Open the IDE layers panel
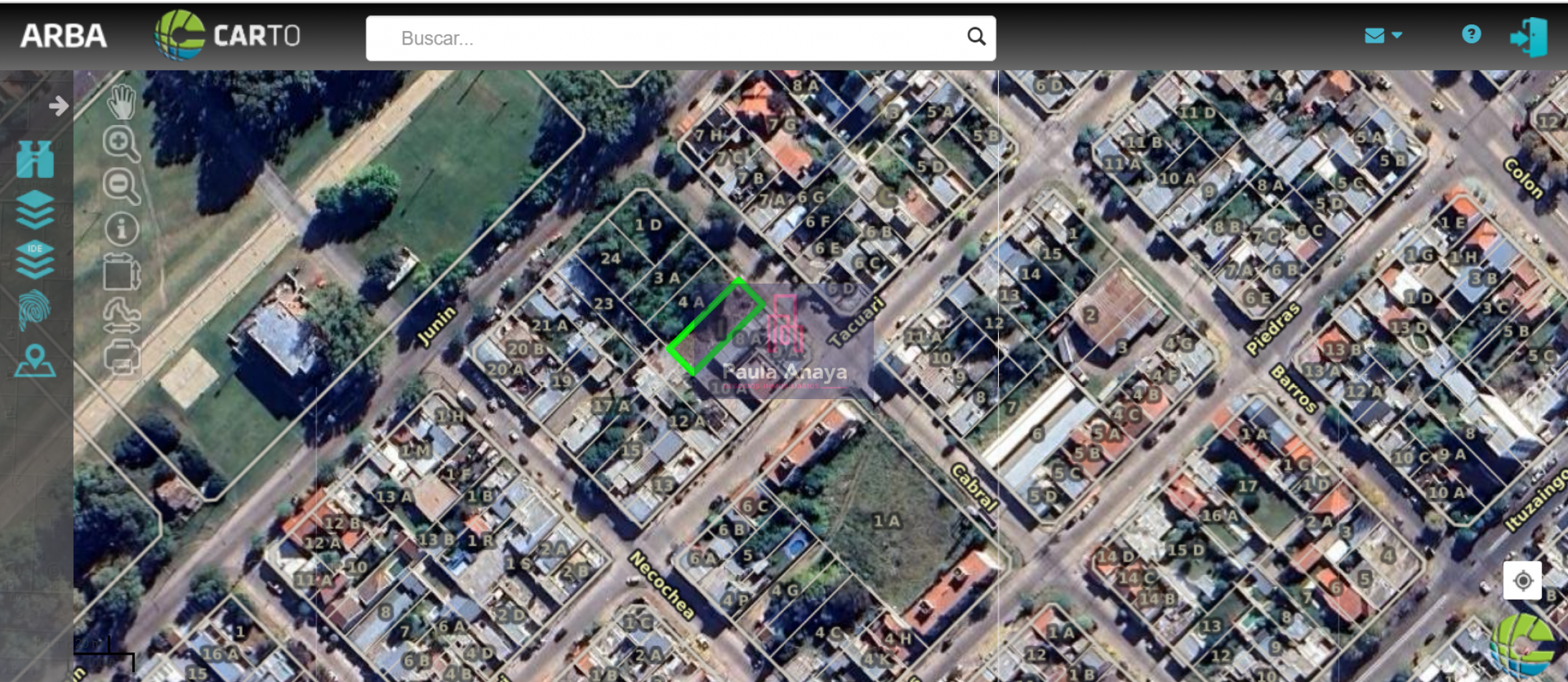The width and height of the screenshot is (1568, 682). [x=35, y=259]
